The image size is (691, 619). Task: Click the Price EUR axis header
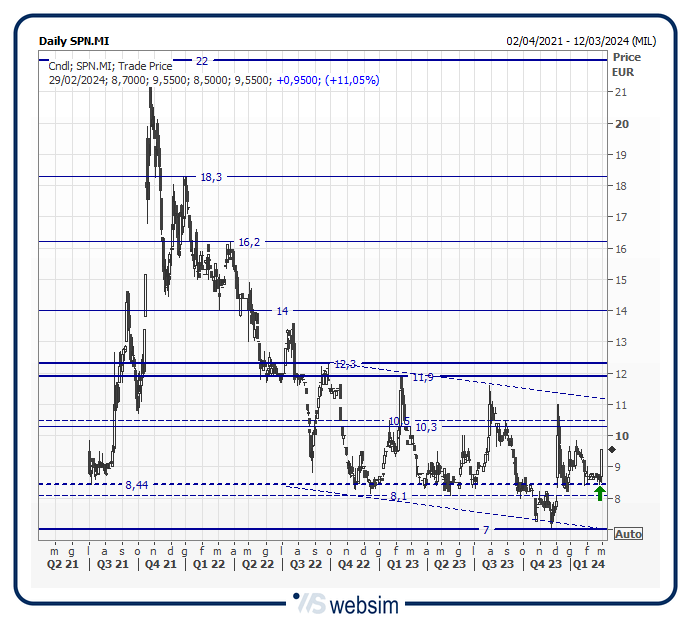(x=627, y=65)
